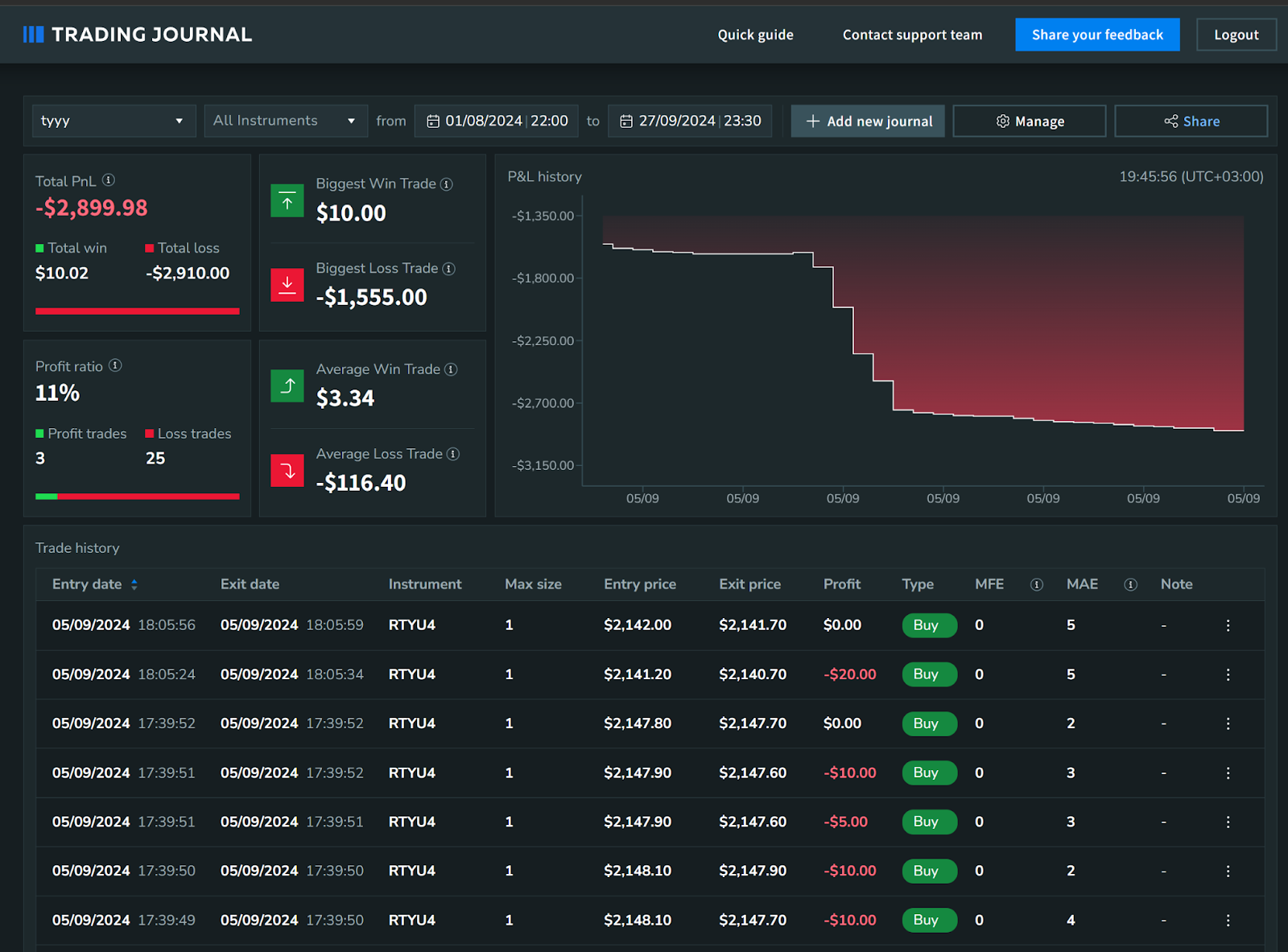Open the tyyy journal selector dropdown
This screenshot has width=1288, height=952.
click(x=113, y=121)
